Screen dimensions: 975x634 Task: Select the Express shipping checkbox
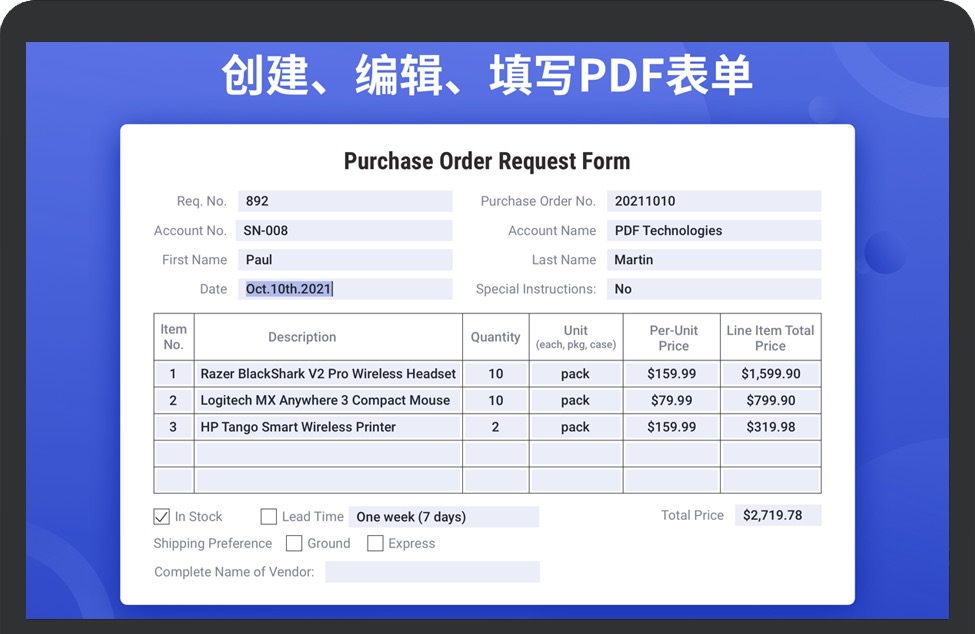375,544
